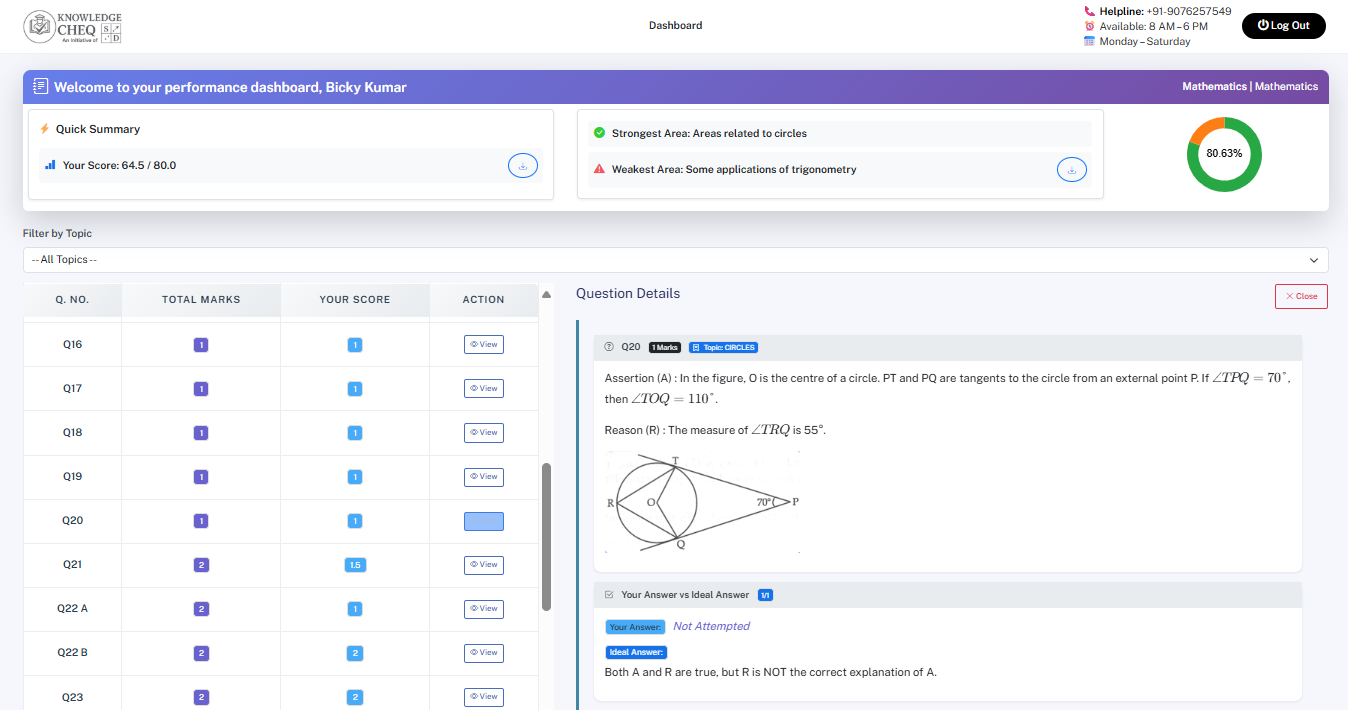The width and height of the screenshot is (1348, 710).
Task: Click the calendar icon beside Monday–Saturday
Action: [x=1089, y=42]
